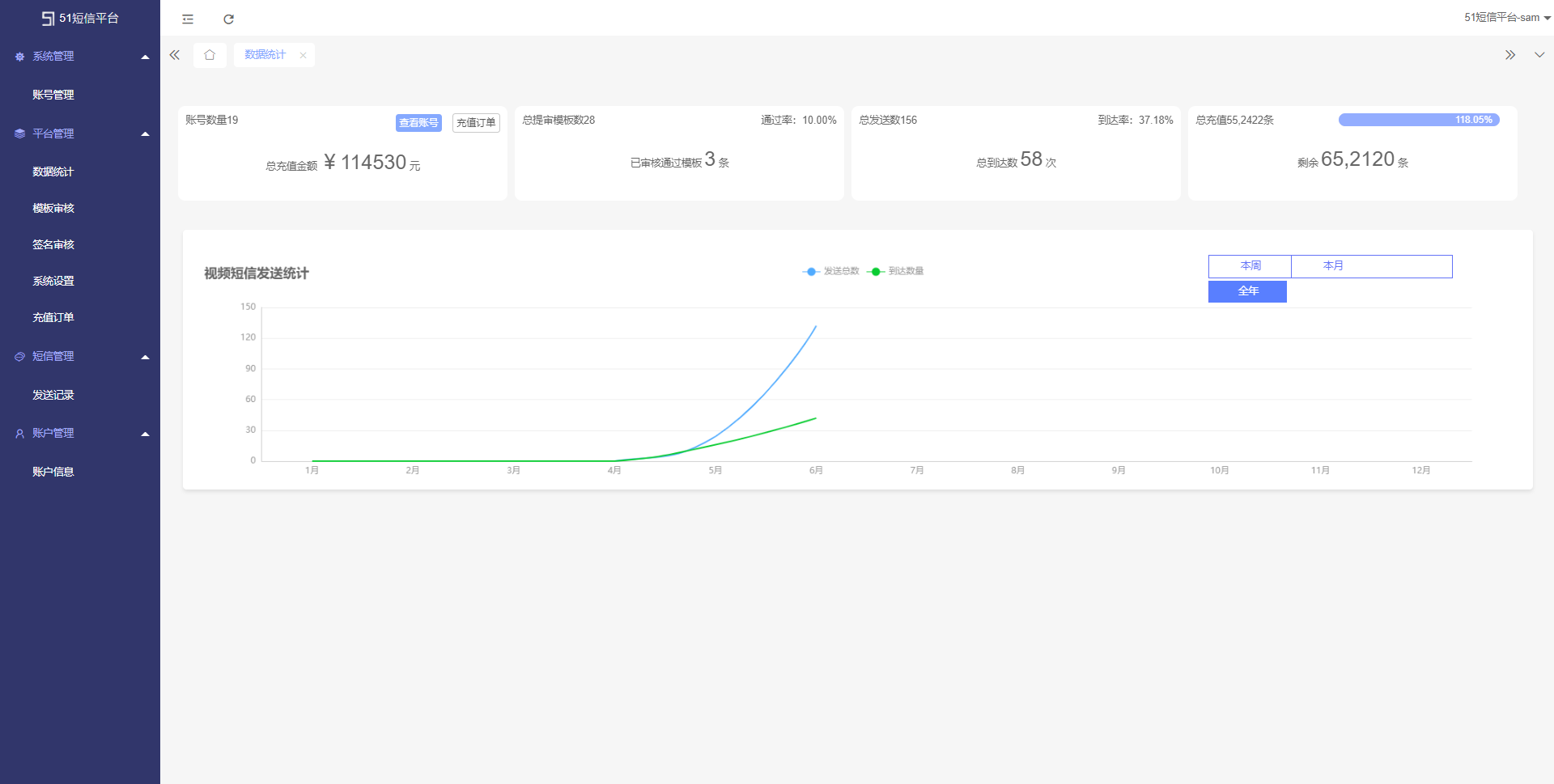
Task: Open the 51短信平台-sam user dropdown
Action: click(x=1507, y=17)
